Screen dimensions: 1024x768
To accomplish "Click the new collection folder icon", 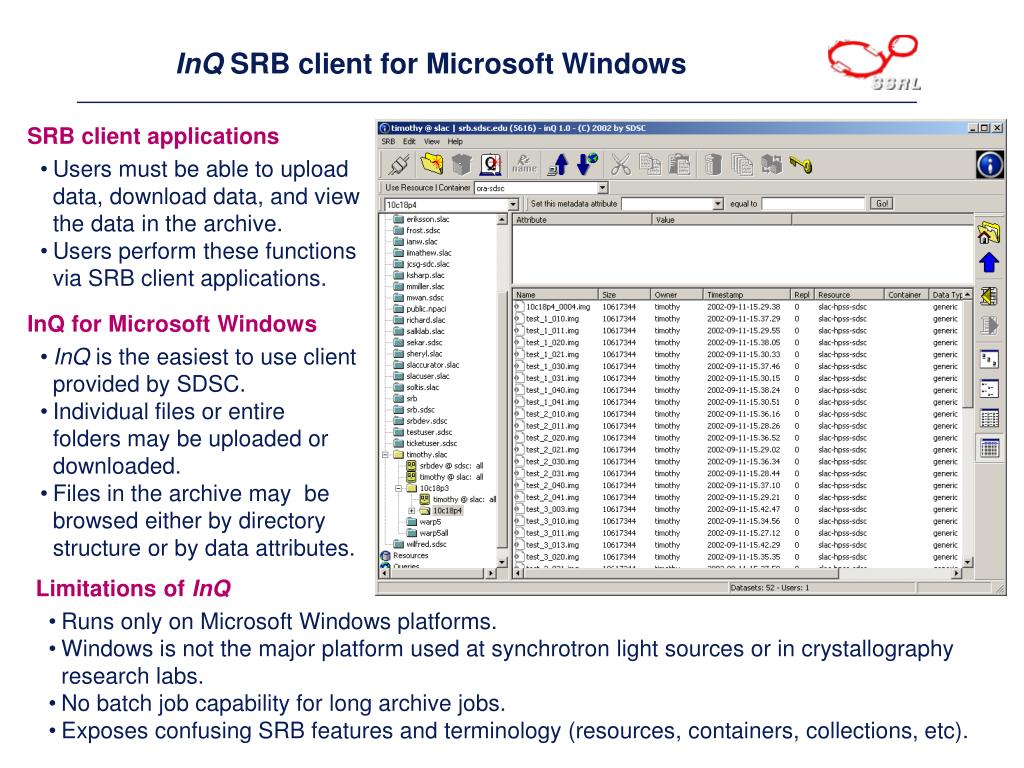I will [x=432, y=164].
